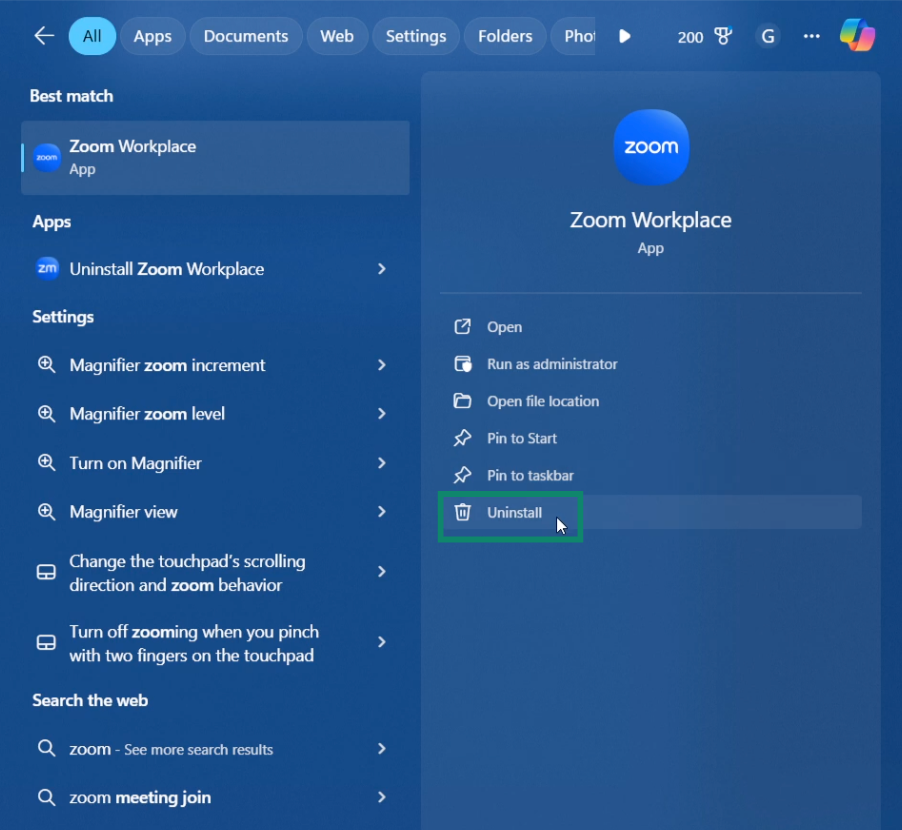Pin Zoom Workplace to taskbar
902x830 pixels.
pos(529,475)
